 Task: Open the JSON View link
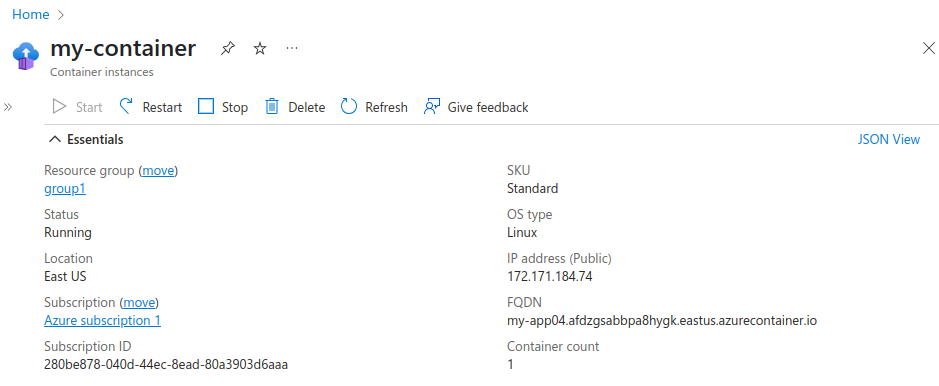[889, 139]
